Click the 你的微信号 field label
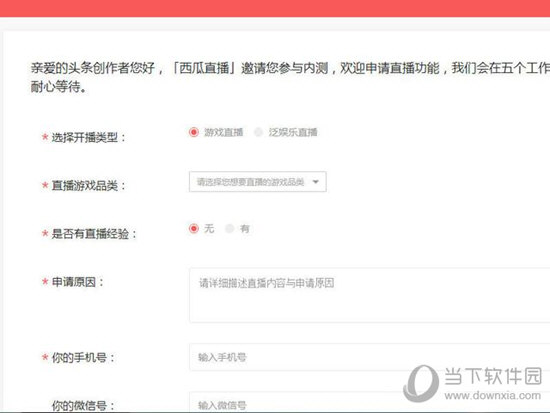550x413 pixels. pyautogui.click(x=83, y=406)
